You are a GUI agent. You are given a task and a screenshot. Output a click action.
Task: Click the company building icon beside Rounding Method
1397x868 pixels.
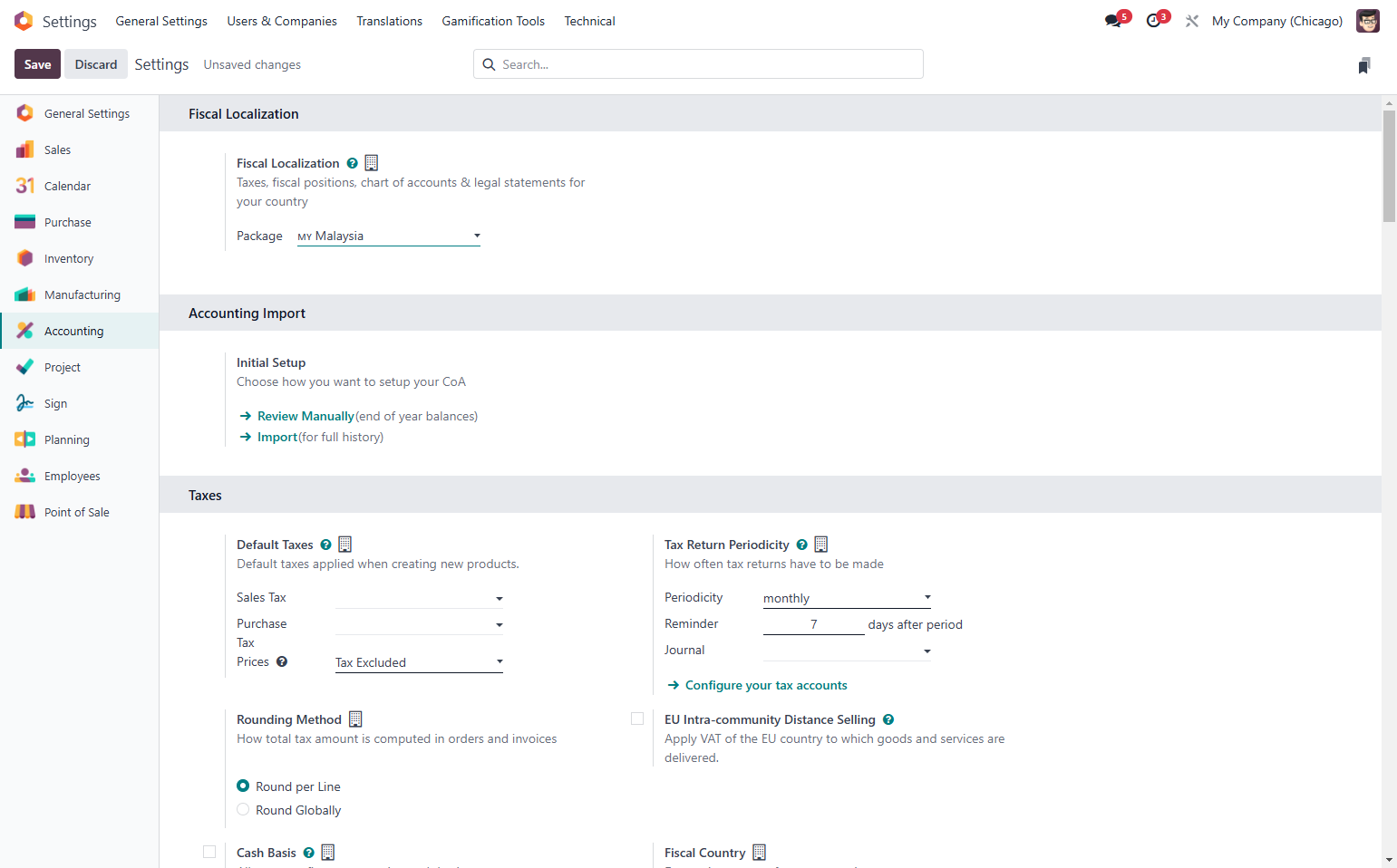tap(355, 719)
